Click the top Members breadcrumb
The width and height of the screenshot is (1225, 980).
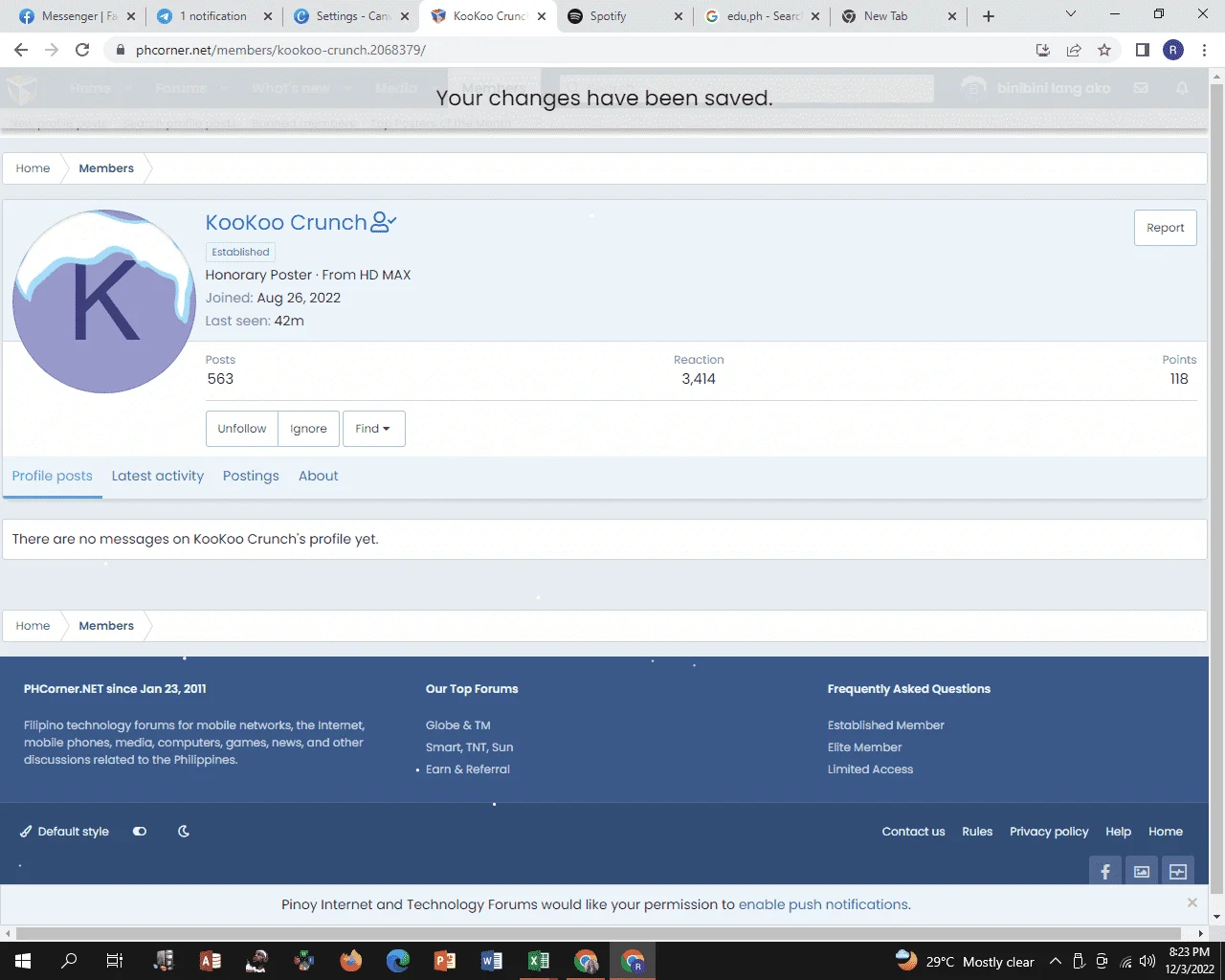tap(106, 168)
